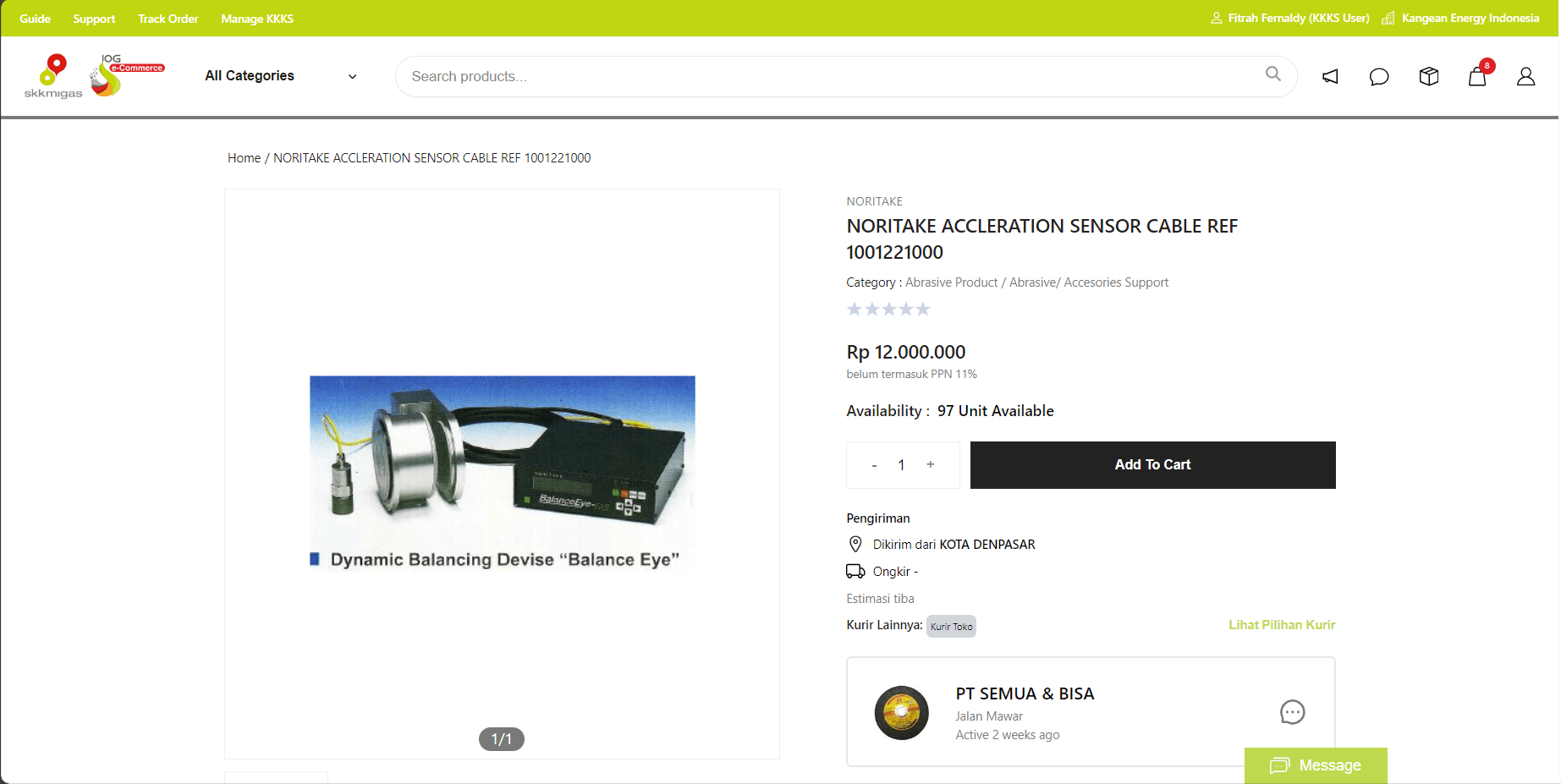
Task: Click PT SEMUA & BISA store avatar
Action: tap(902, 713)
